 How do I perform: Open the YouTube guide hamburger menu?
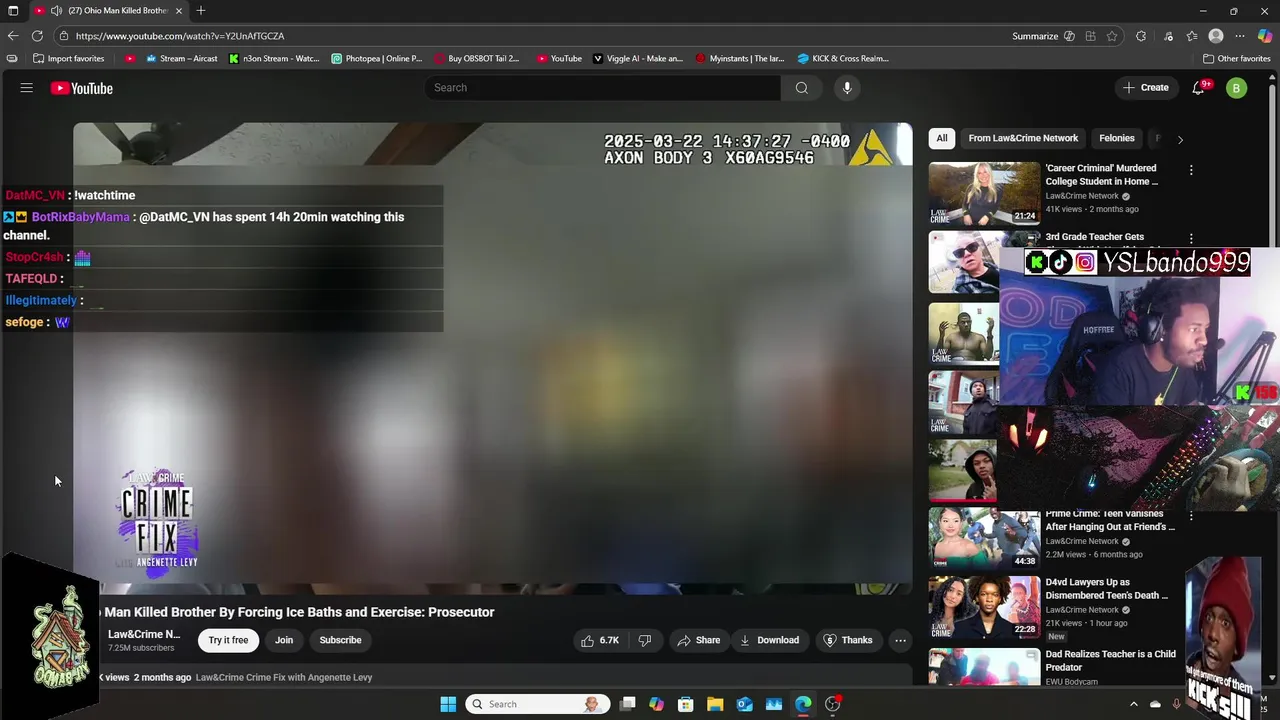27,88
